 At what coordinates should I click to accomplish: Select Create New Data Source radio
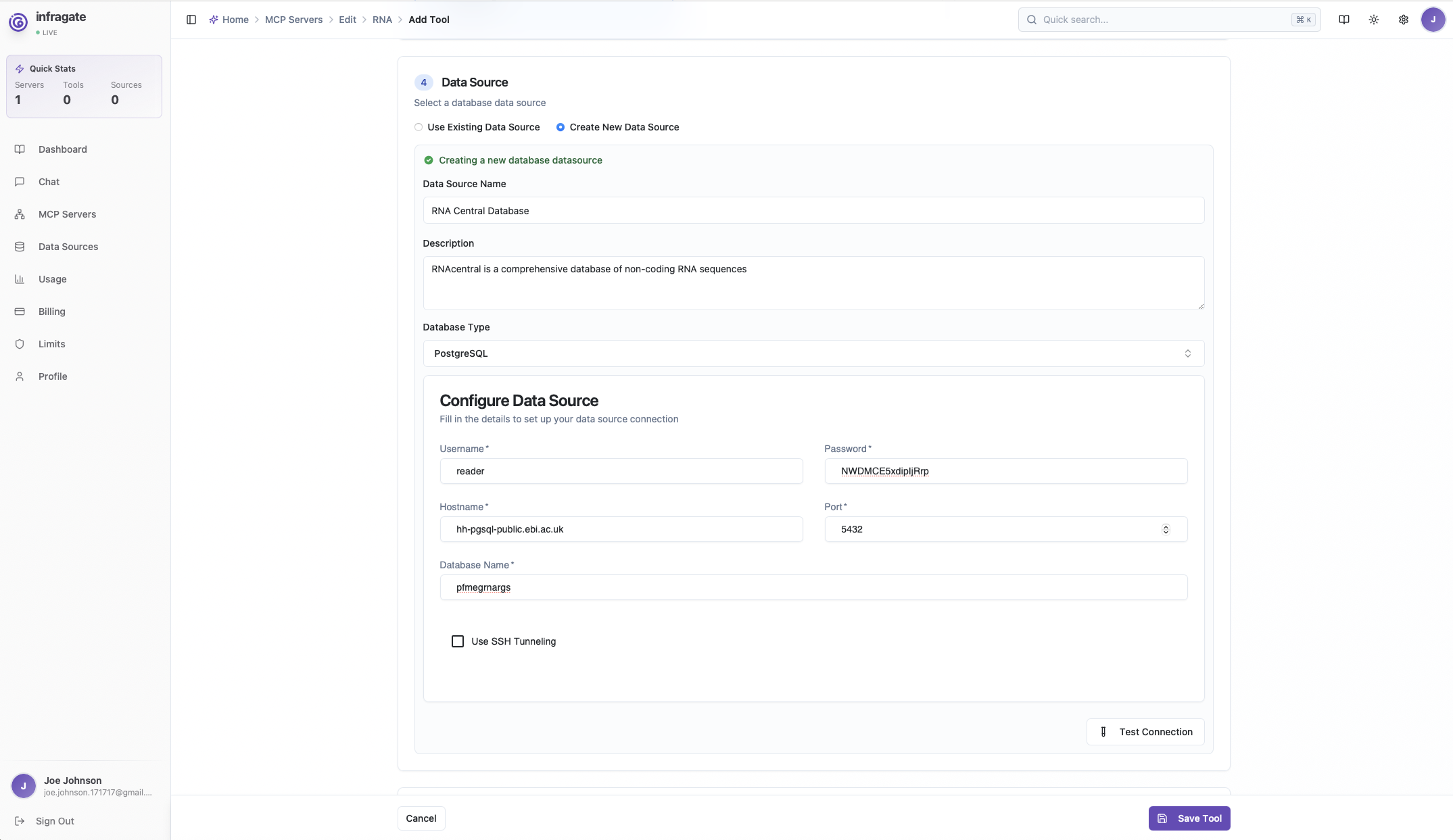click(x=561, y=127)
